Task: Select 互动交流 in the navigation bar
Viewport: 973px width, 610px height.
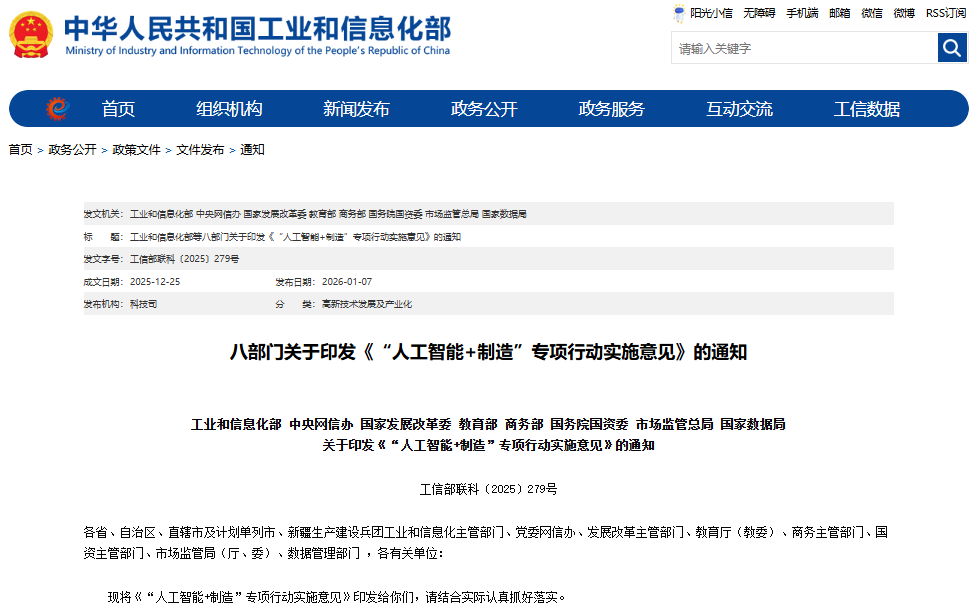Action: [x=741, y=108]
